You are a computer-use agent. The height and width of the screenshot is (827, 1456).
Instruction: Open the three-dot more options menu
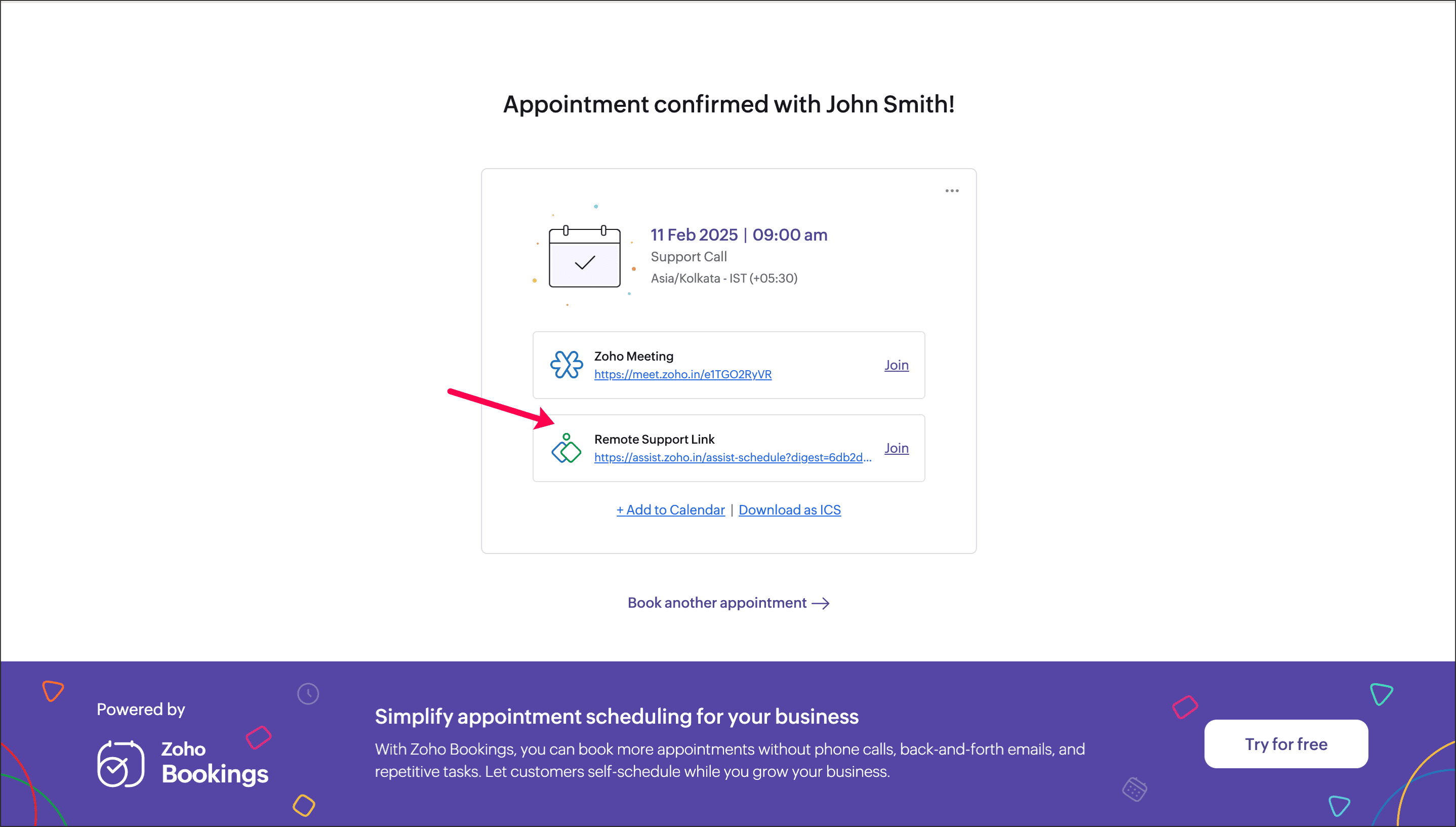[x=952, y=191]
